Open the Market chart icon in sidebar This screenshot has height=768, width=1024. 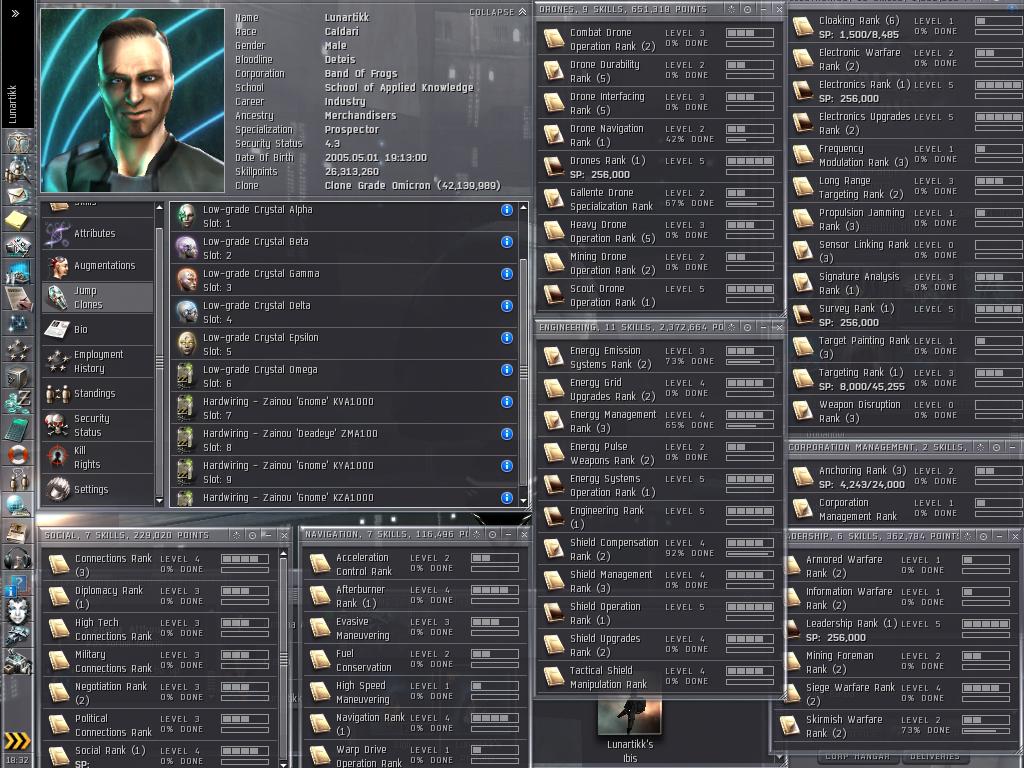(x=17, y=271)
